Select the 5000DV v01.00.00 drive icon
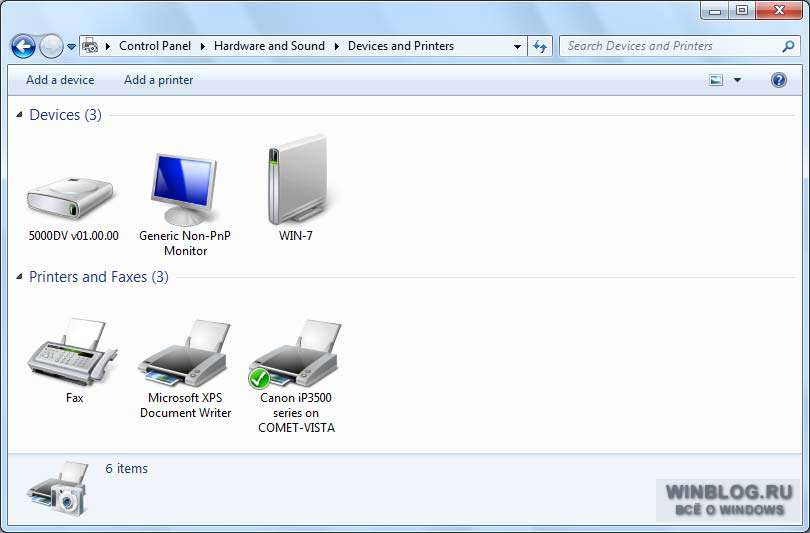The image size is (810, 533). tap(70, 198)
